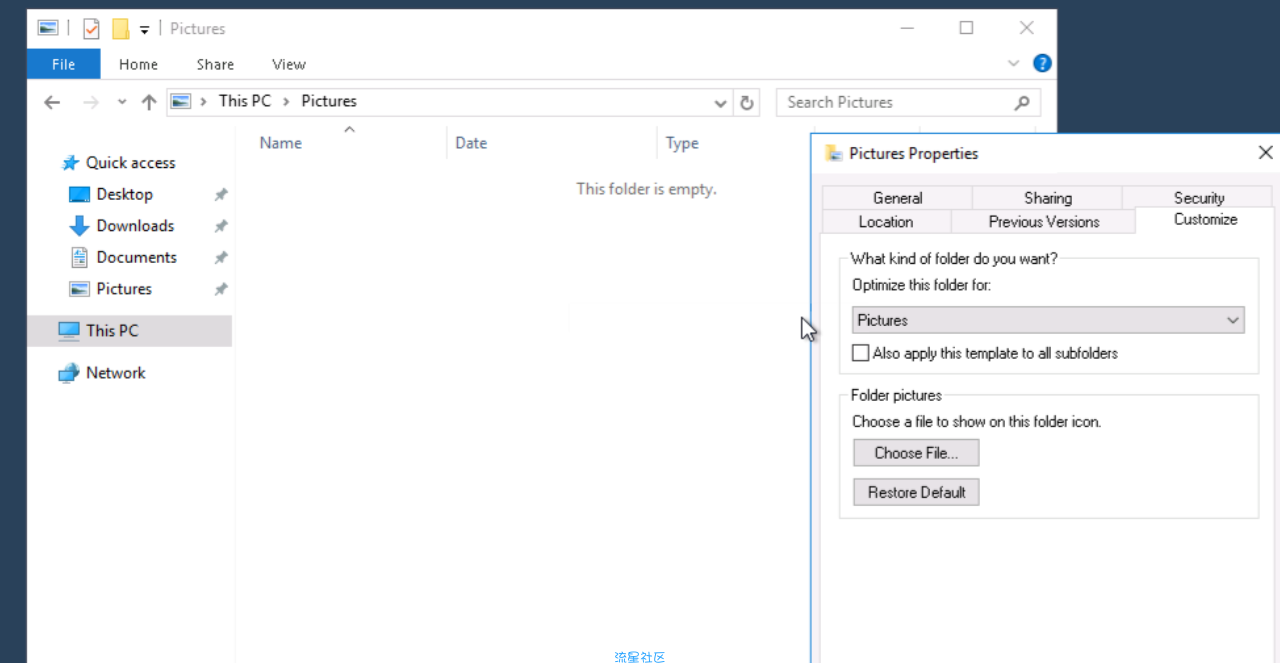
Task: Sort by the Name column header
Action: [x=280, y=143]
